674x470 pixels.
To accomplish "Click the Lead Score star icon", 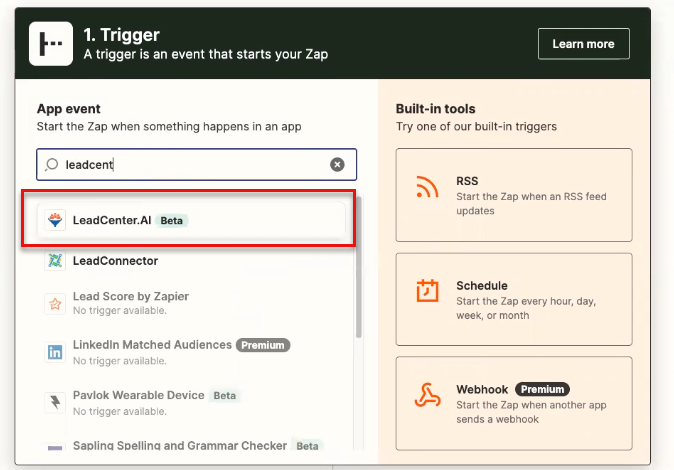I will (x=55, y=304).
